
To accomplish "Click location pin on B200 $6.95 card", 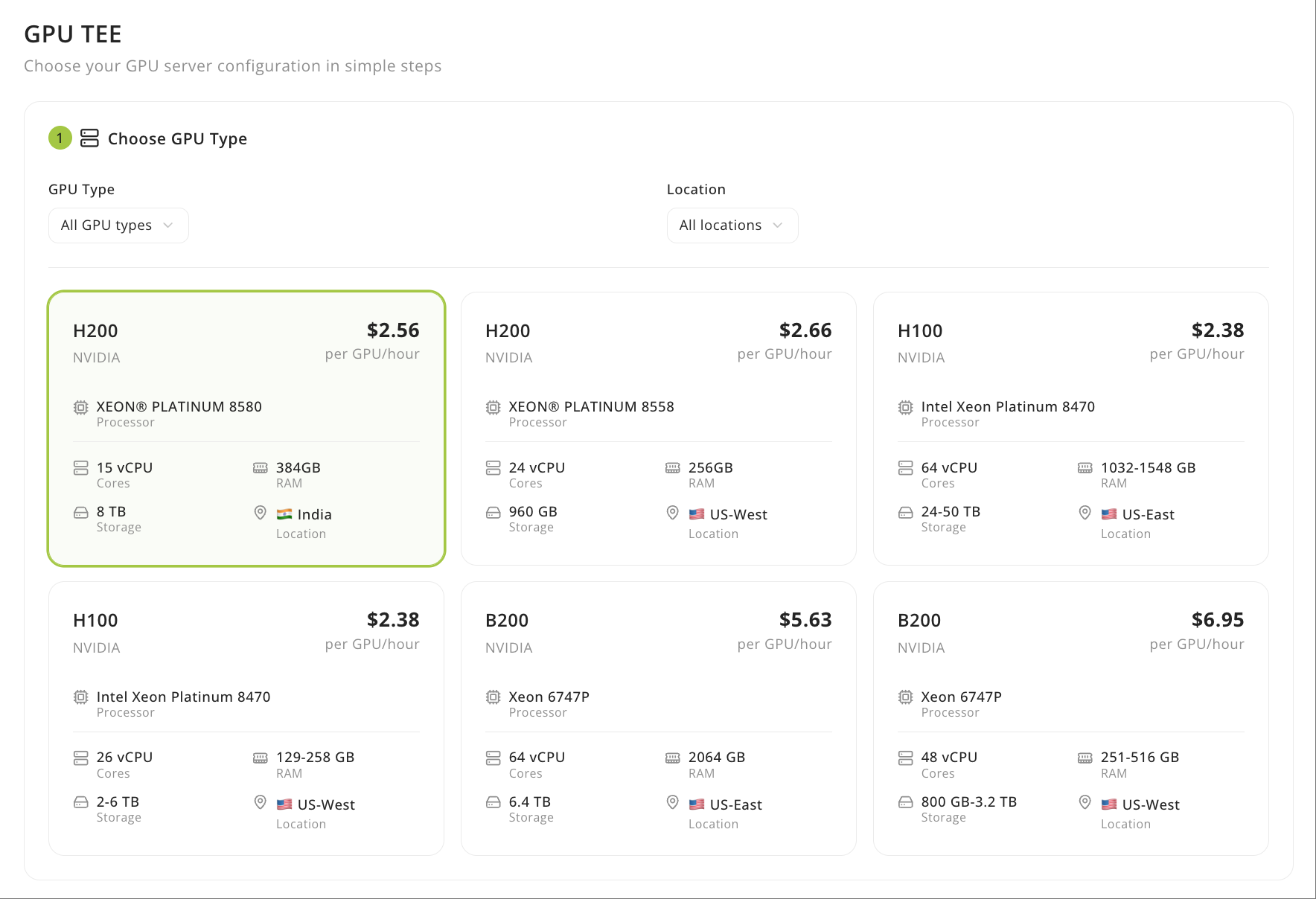I will coord(1085,802).
